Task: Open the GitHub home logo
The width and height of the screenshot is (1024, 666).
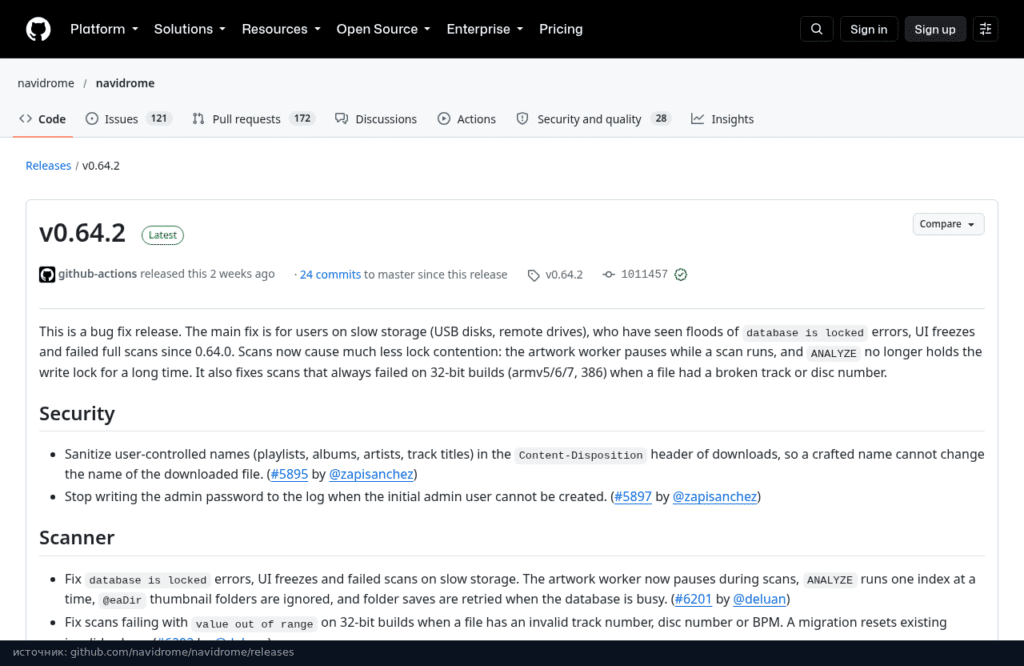Action: (39, 29)
